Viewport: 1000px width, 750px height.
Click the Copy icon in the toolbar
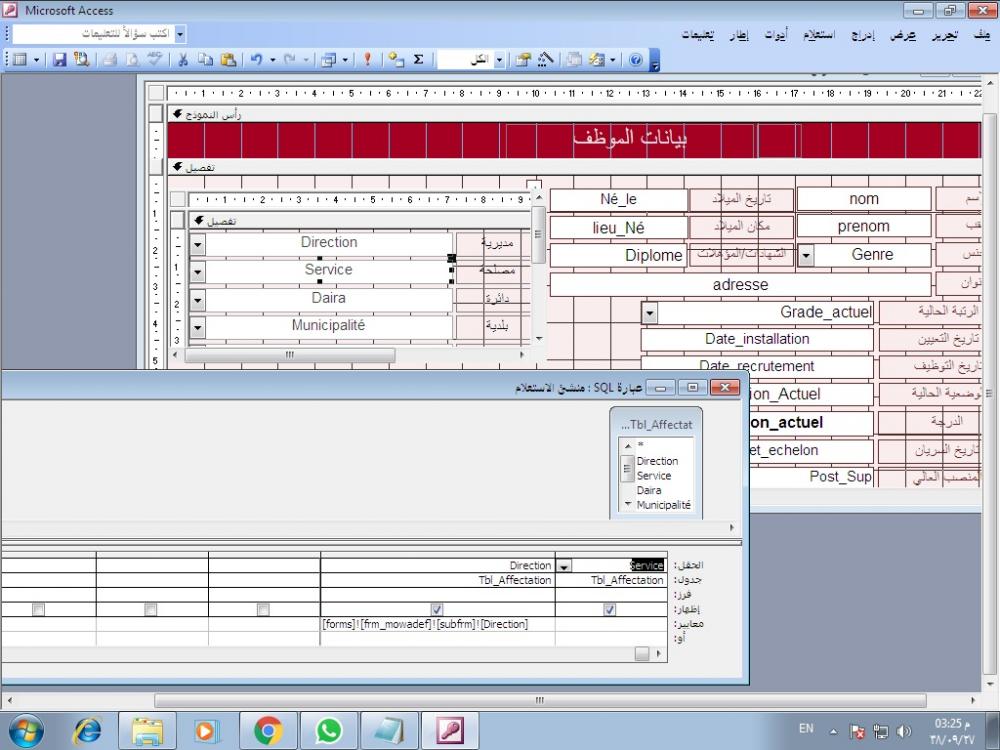(205, 60)
